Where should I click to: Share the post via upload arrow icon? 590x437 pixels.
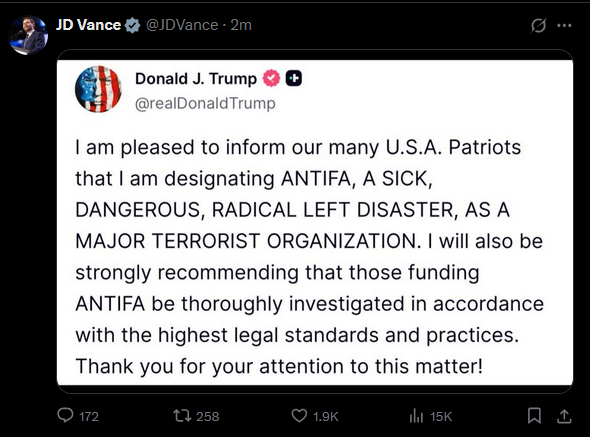[x=564, y=416]
